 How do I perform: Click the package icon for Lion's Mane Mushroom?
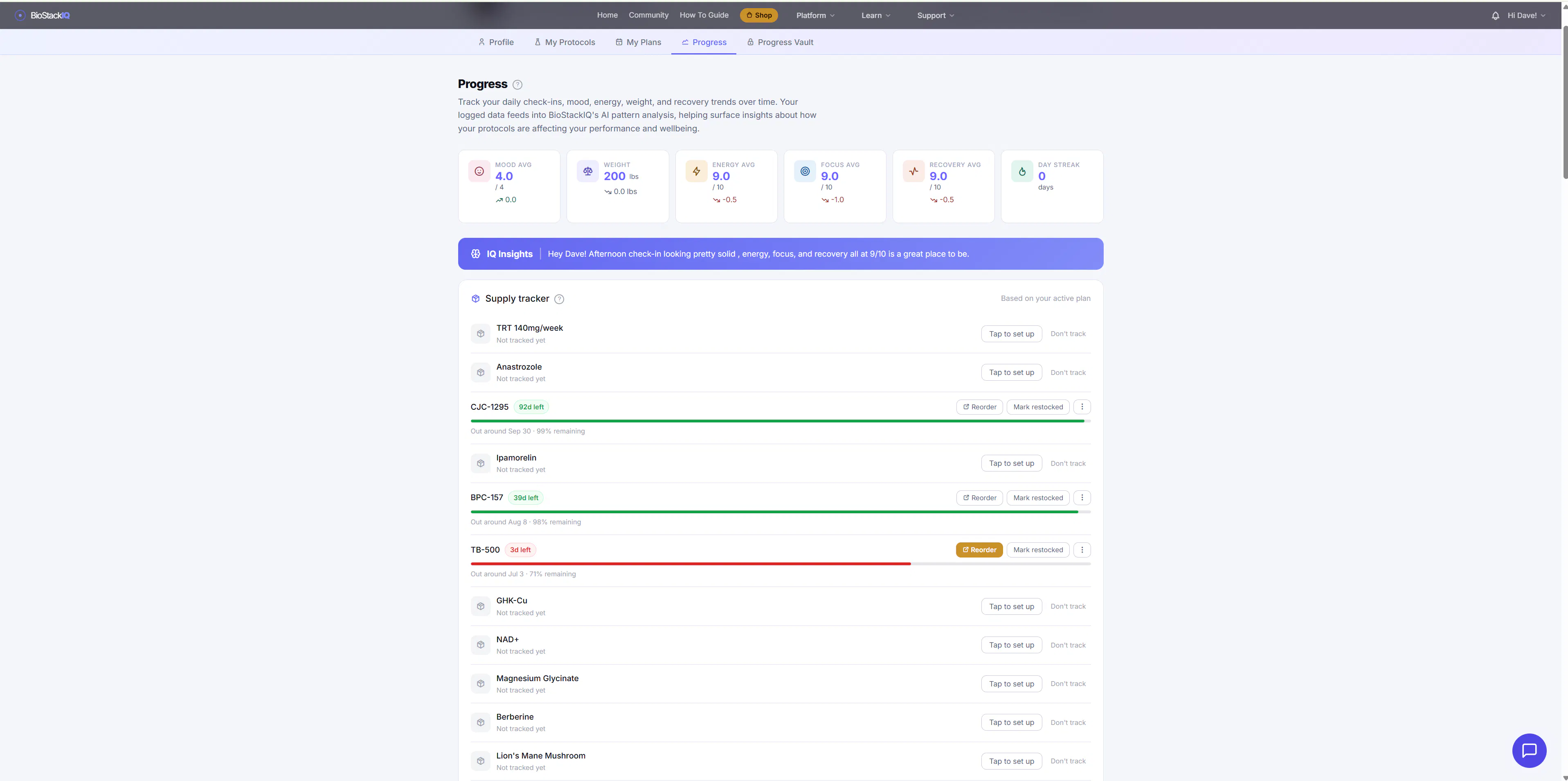pyautogui.click(x=480, y=761)
